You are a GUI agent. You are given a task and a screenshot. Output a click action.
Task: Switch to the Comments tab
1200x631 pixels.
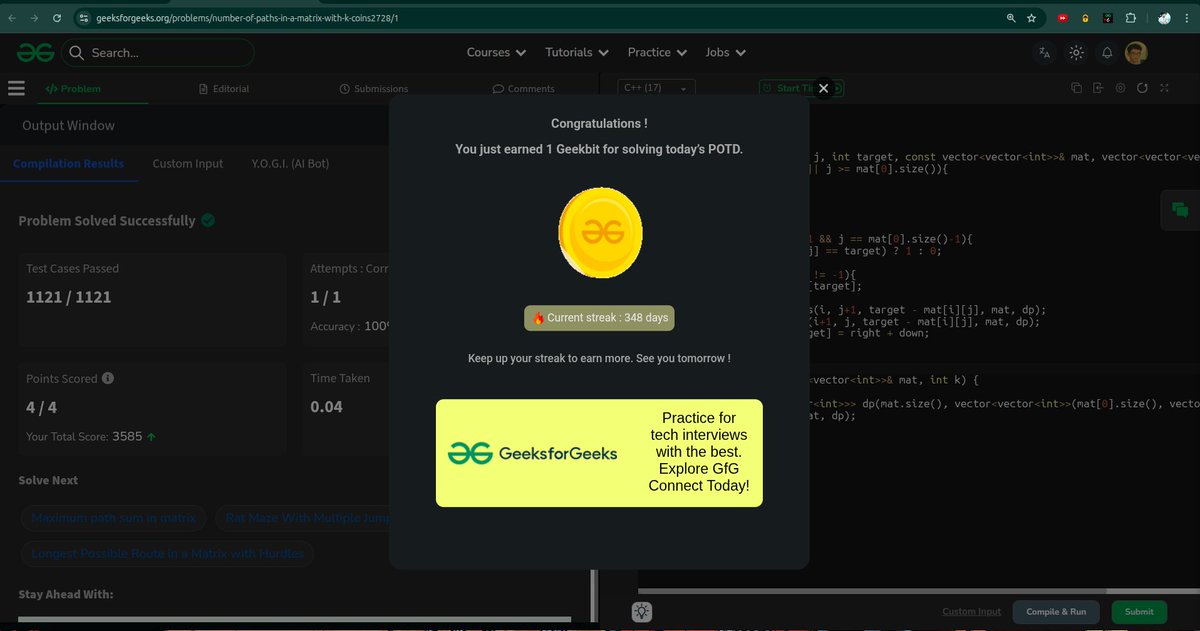523,89
